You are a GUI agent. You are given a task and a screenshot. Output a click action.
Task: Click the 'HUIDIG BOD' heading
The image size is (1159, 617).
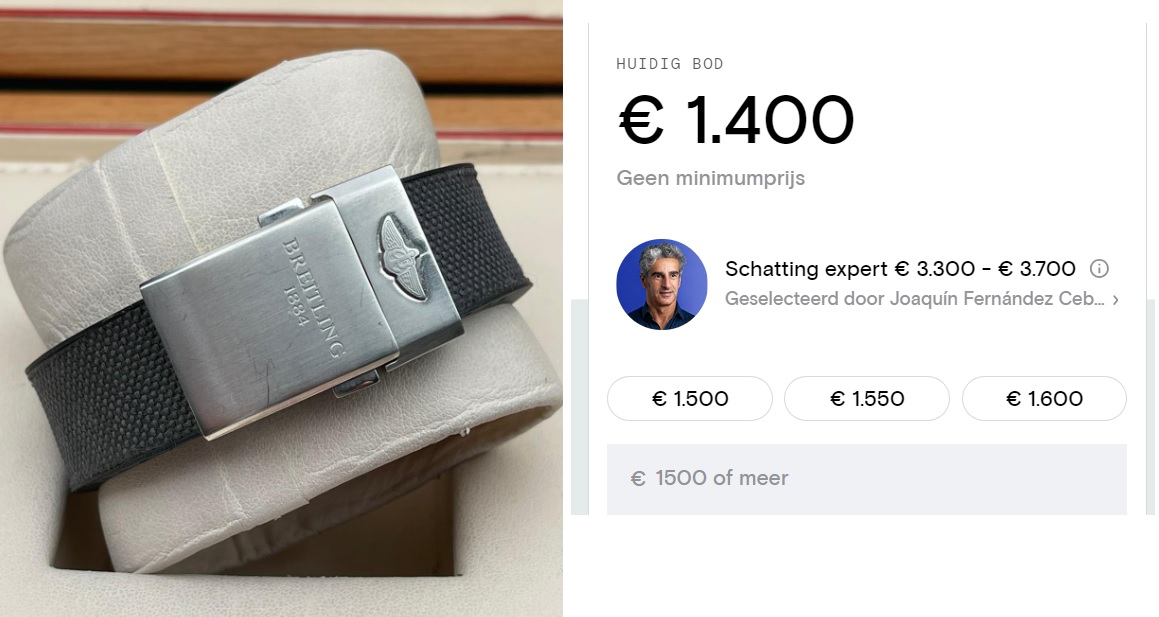pyautogui.click(x=670, y=64)
